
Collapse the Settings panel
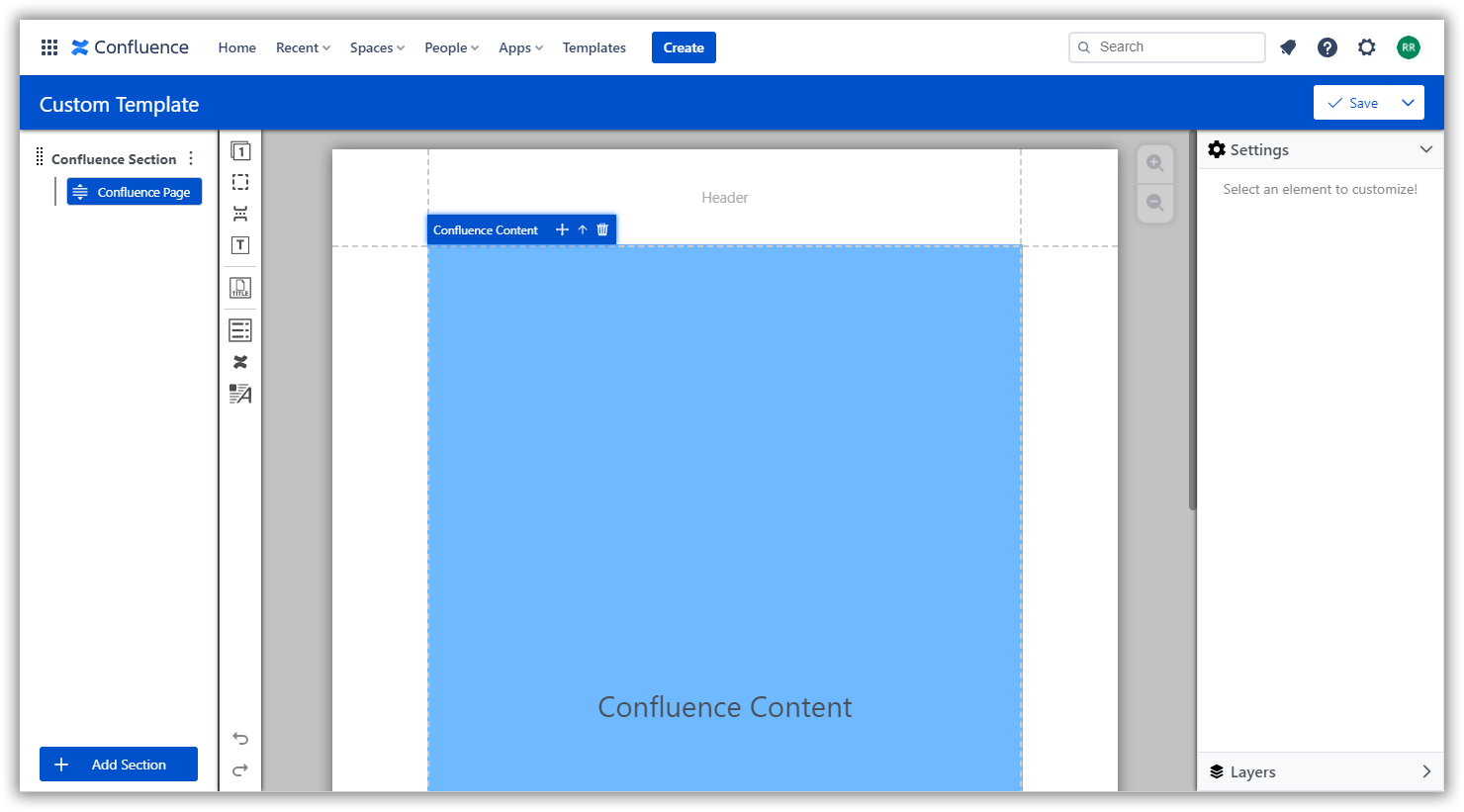click(x=1425, y=149)
